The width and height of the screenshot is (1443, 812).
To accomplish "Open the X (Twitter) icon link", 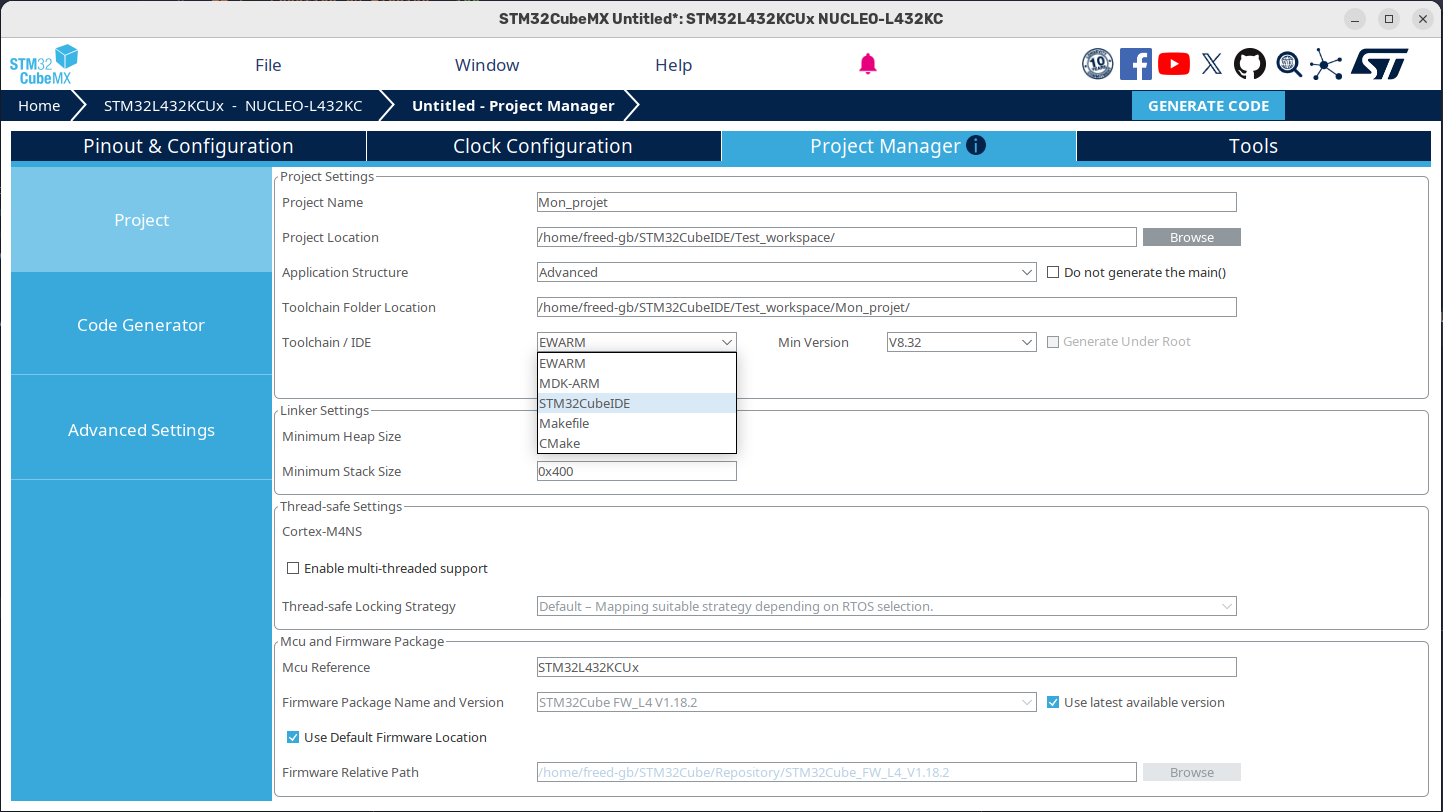I will [x=1212, y=65].
